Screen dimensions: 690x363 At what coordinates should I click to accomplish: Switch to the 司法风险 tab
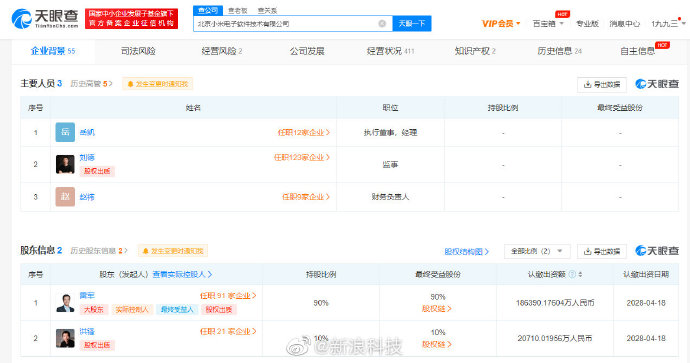point(138,51)
